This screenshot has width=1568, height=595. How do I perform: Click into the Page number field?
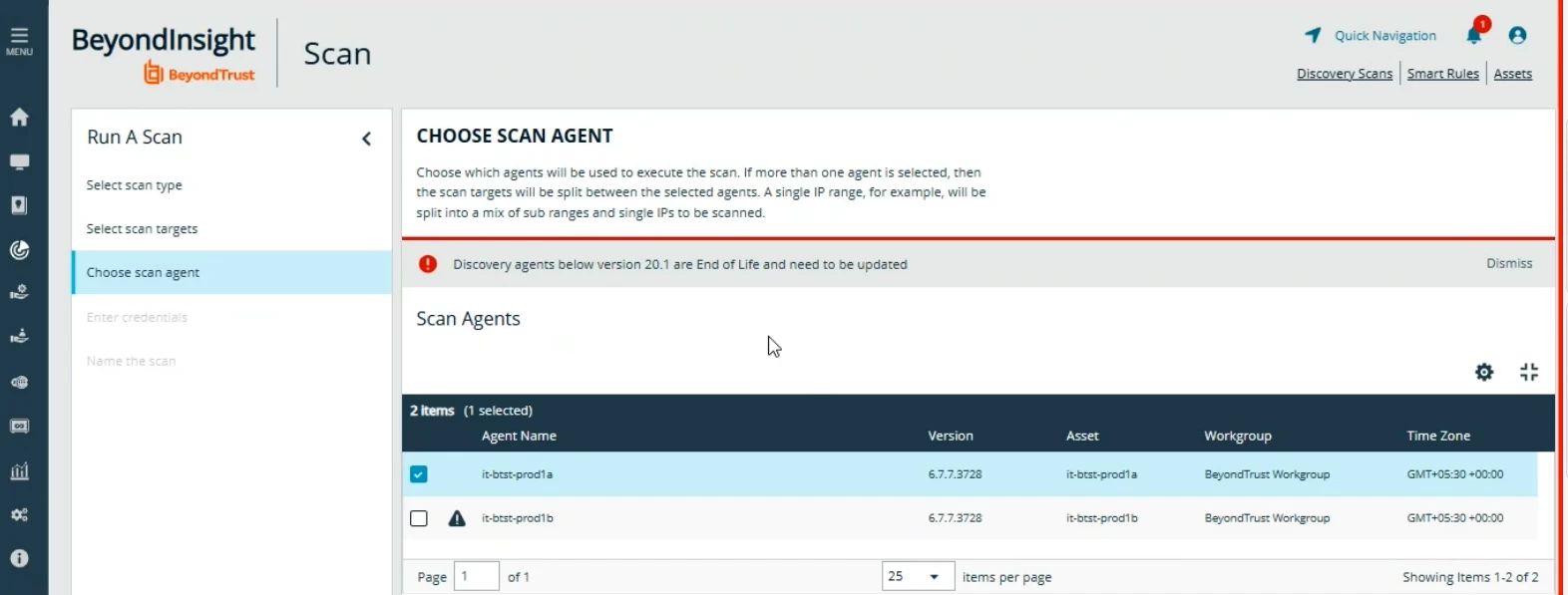(x=476, y=576)
